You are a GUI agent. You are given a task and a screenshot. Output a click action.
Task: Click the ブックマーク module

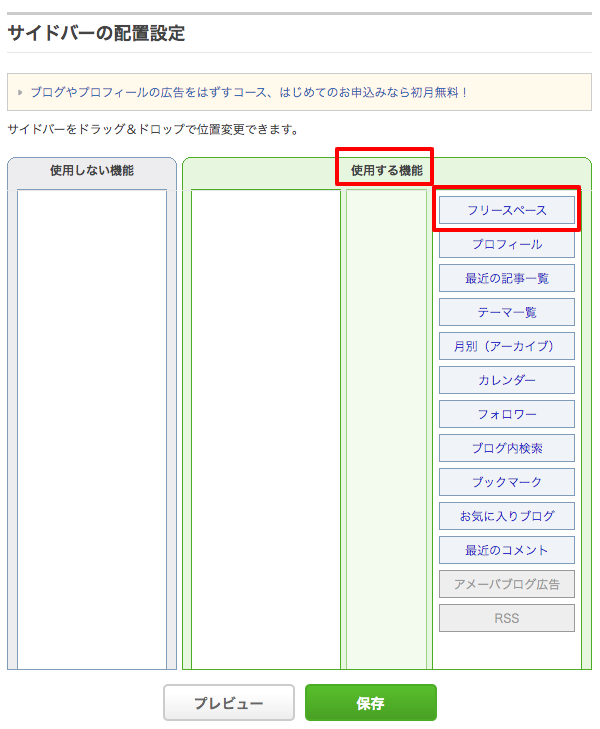(507, 482)
